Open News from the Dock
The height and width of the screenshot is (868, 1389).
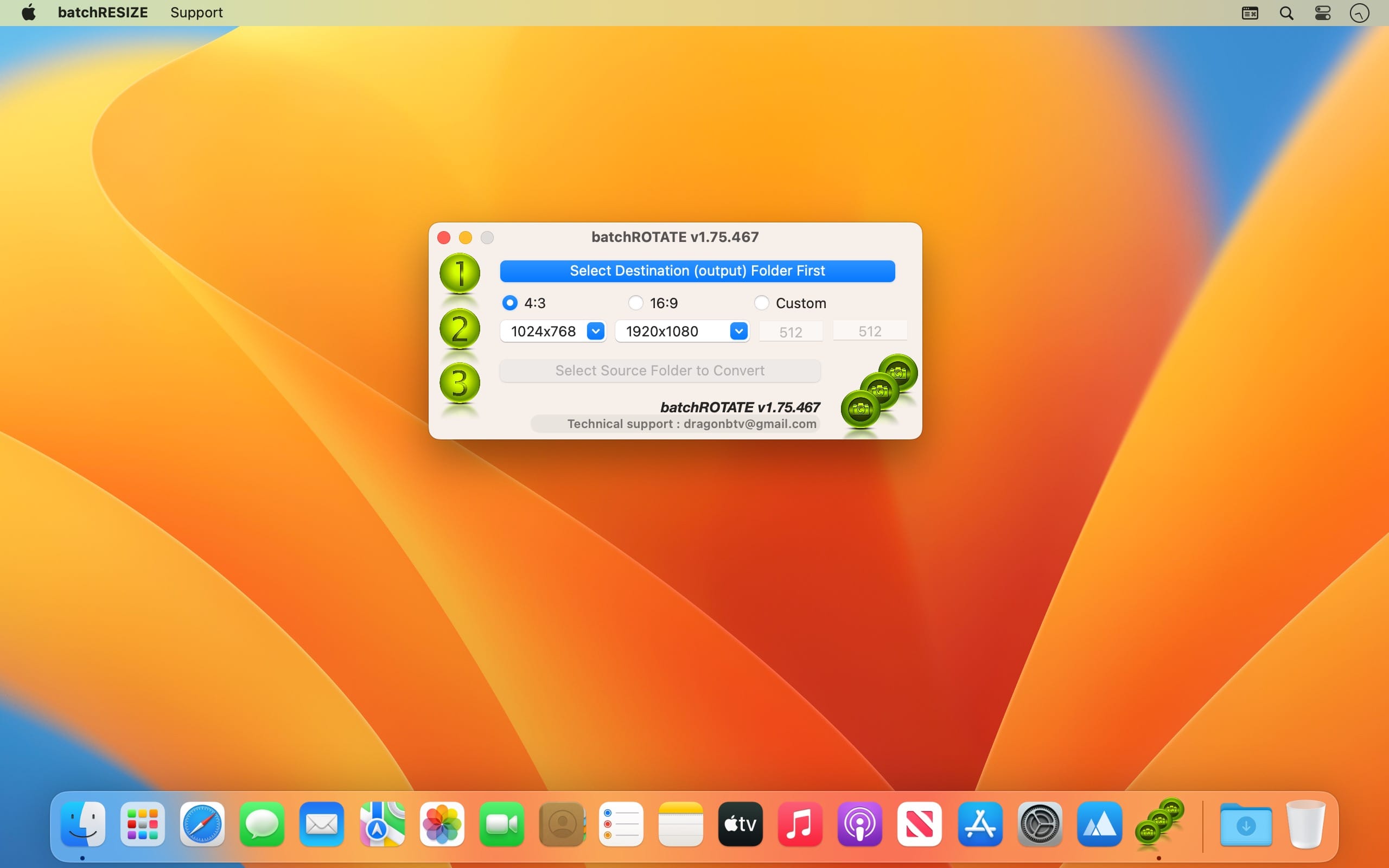point(920,824)
